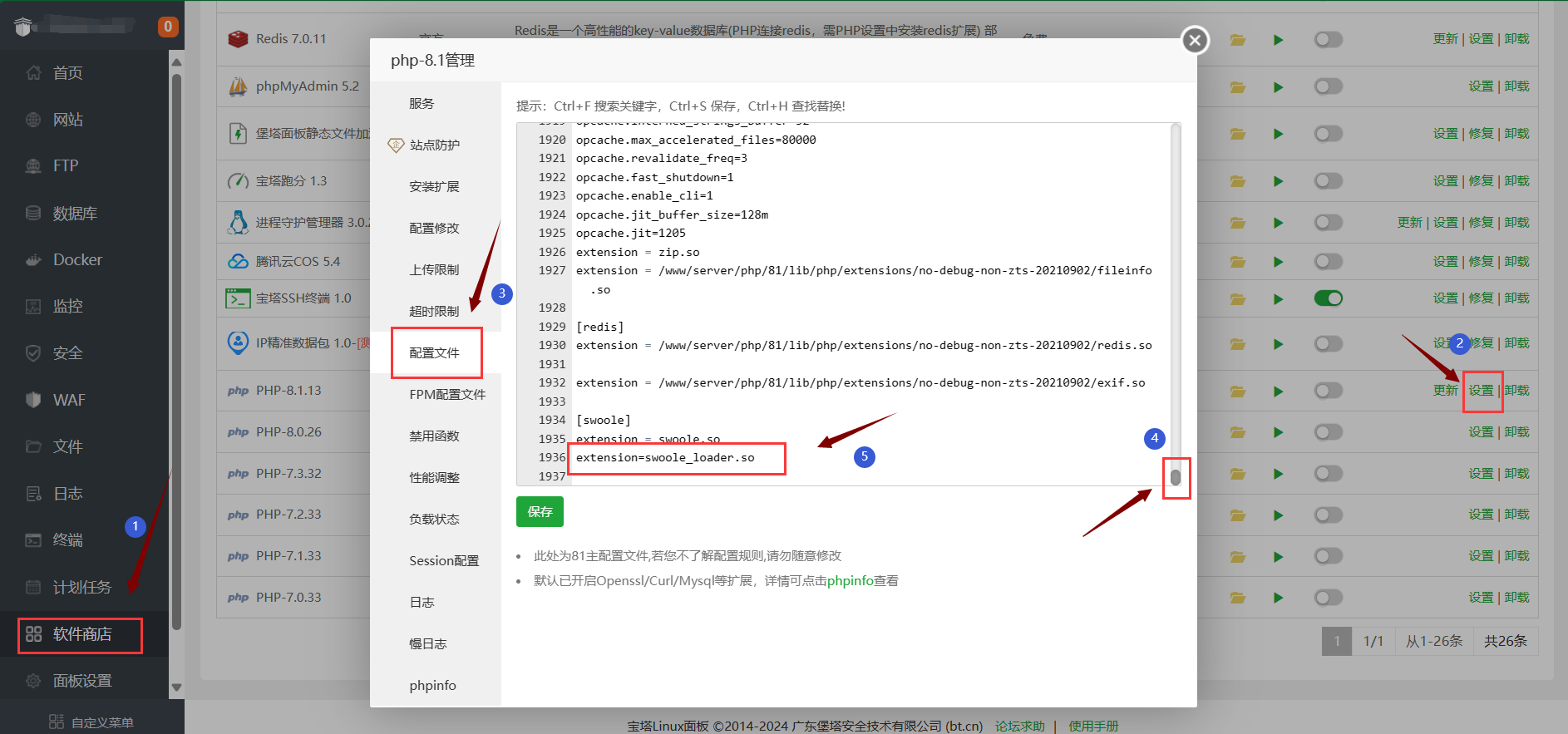1568x734 pixels.
Task: Open the FTP sidebar item
Action: pyautogui.click(x=67, y=166)
